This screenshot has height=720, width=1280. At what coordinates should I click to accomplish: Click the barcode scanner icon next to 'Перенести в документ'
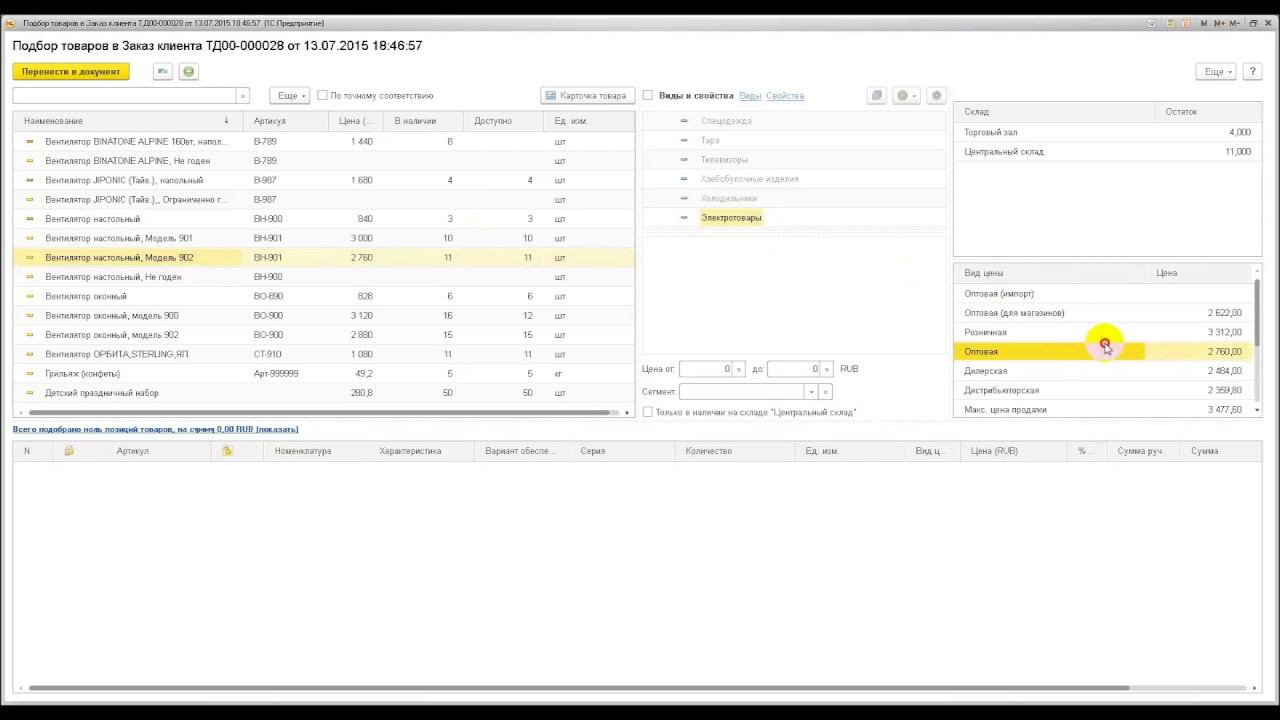click(x=162, y=72)
